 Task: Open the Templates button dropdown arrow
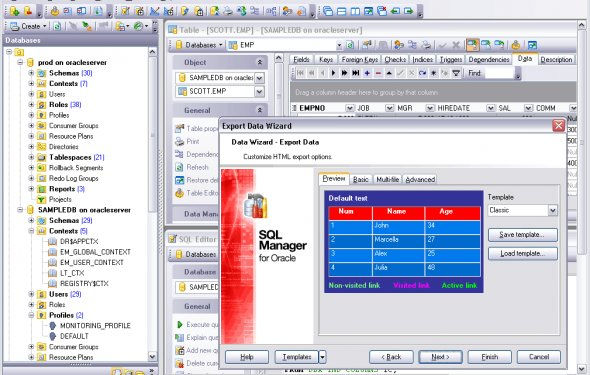tap(322, 357)
